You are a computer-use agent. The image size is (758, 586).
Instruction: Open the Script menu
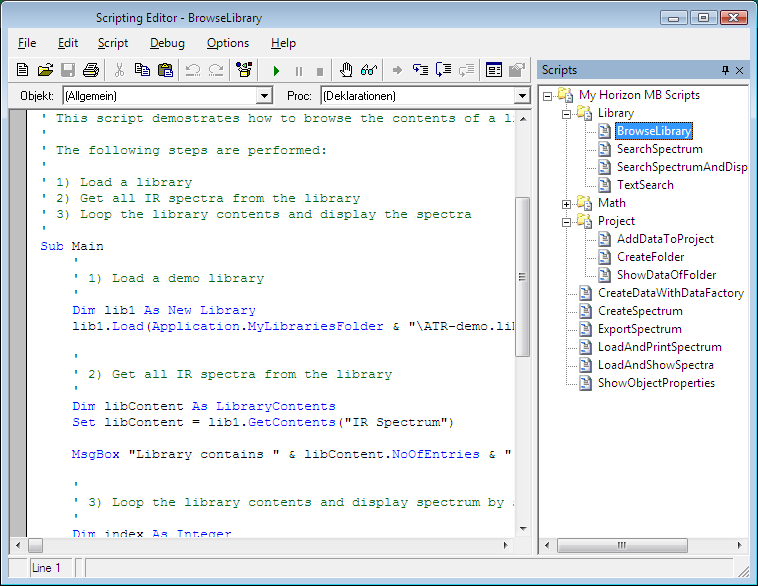pos(113,43)
